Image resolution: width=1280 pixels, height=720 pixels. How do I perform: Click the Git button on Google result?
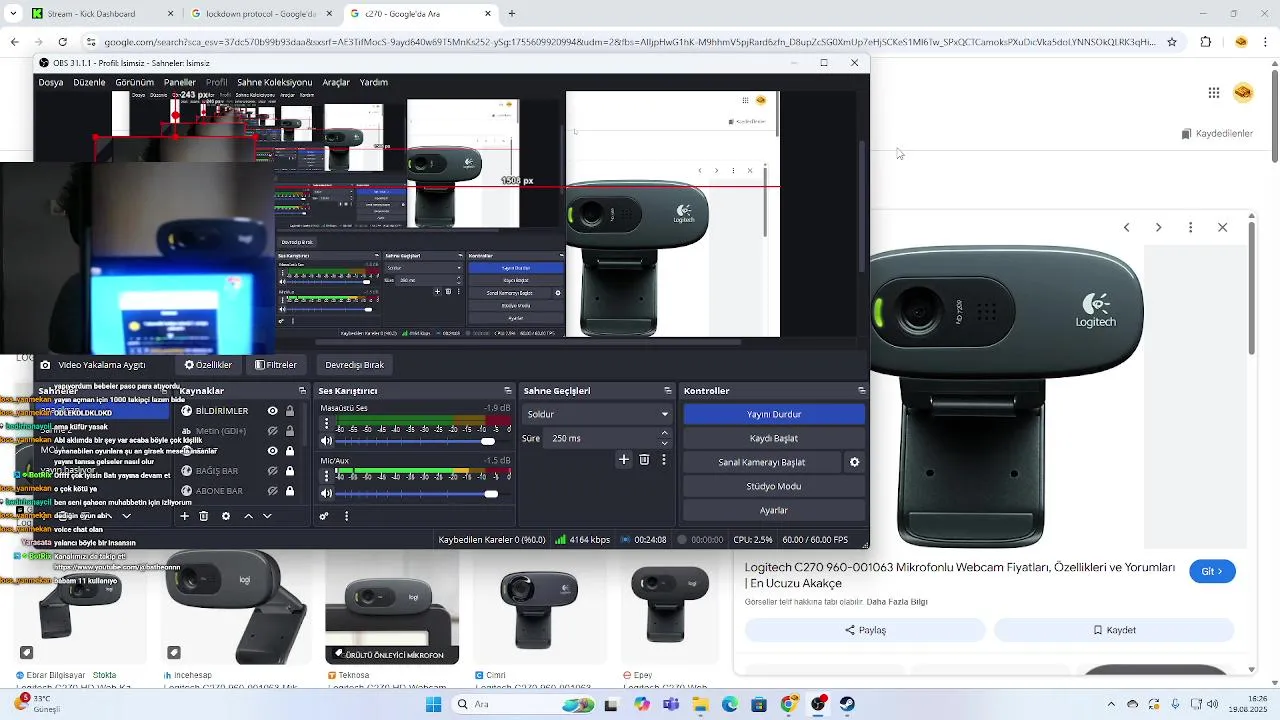(1212, 571)
